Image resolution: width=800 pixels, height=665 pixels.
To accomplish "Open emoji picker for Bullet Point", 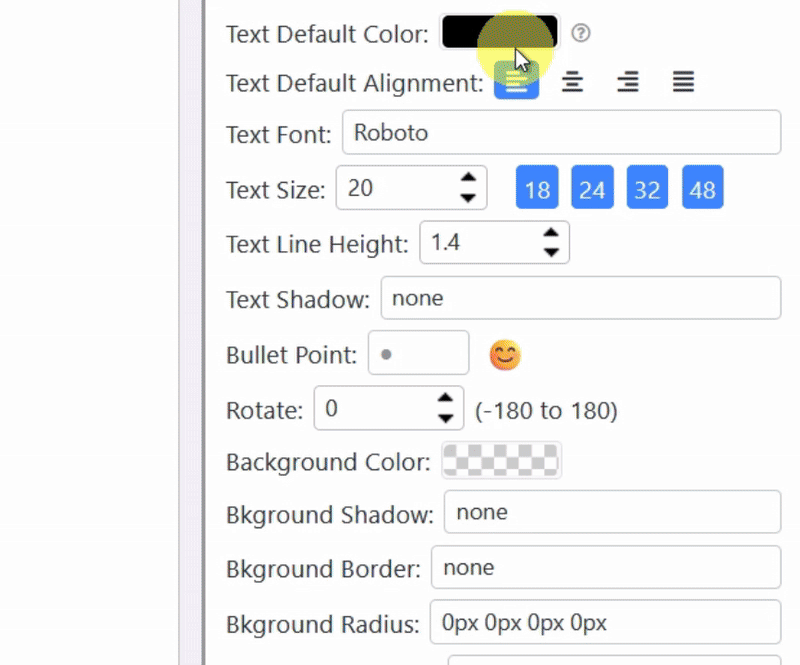I will click(x=505, y=354).
